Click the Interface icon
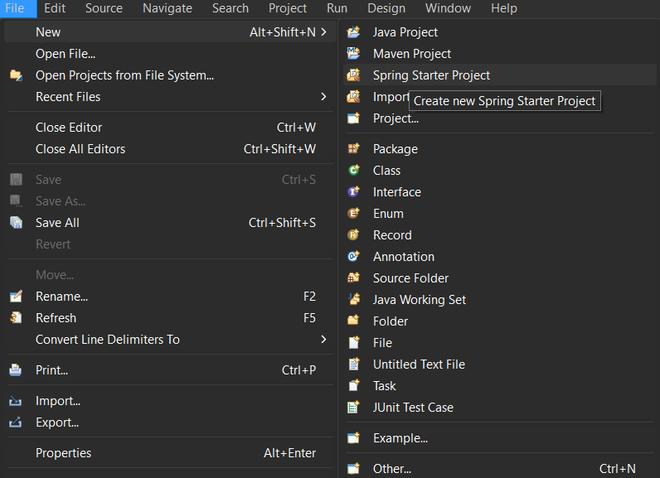The width and height of the screenshot is (660, 478). click(x=353, y=192)
